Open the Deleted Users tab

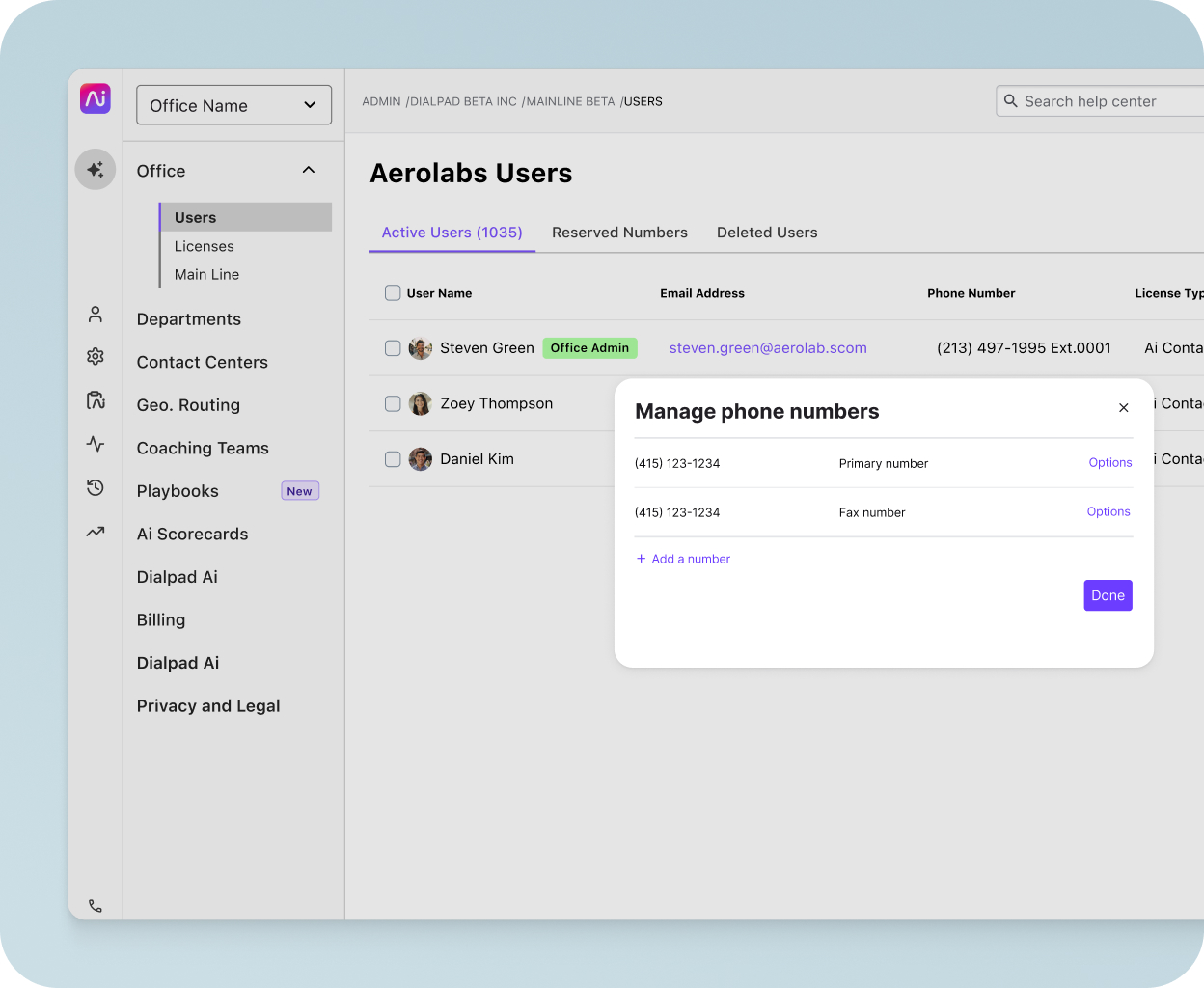(767, 233)
